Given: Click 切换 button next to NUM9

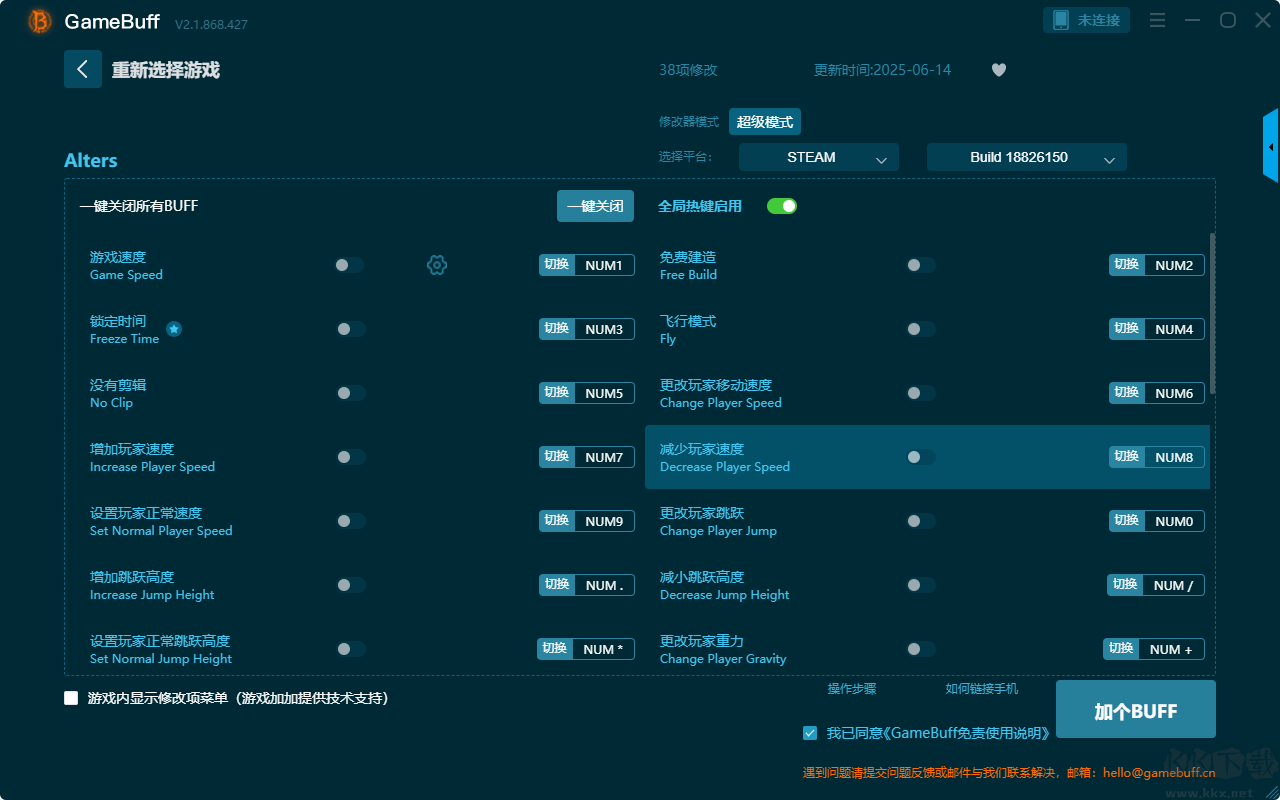Looking at the screenshot, I should click(x=557, y=521).
